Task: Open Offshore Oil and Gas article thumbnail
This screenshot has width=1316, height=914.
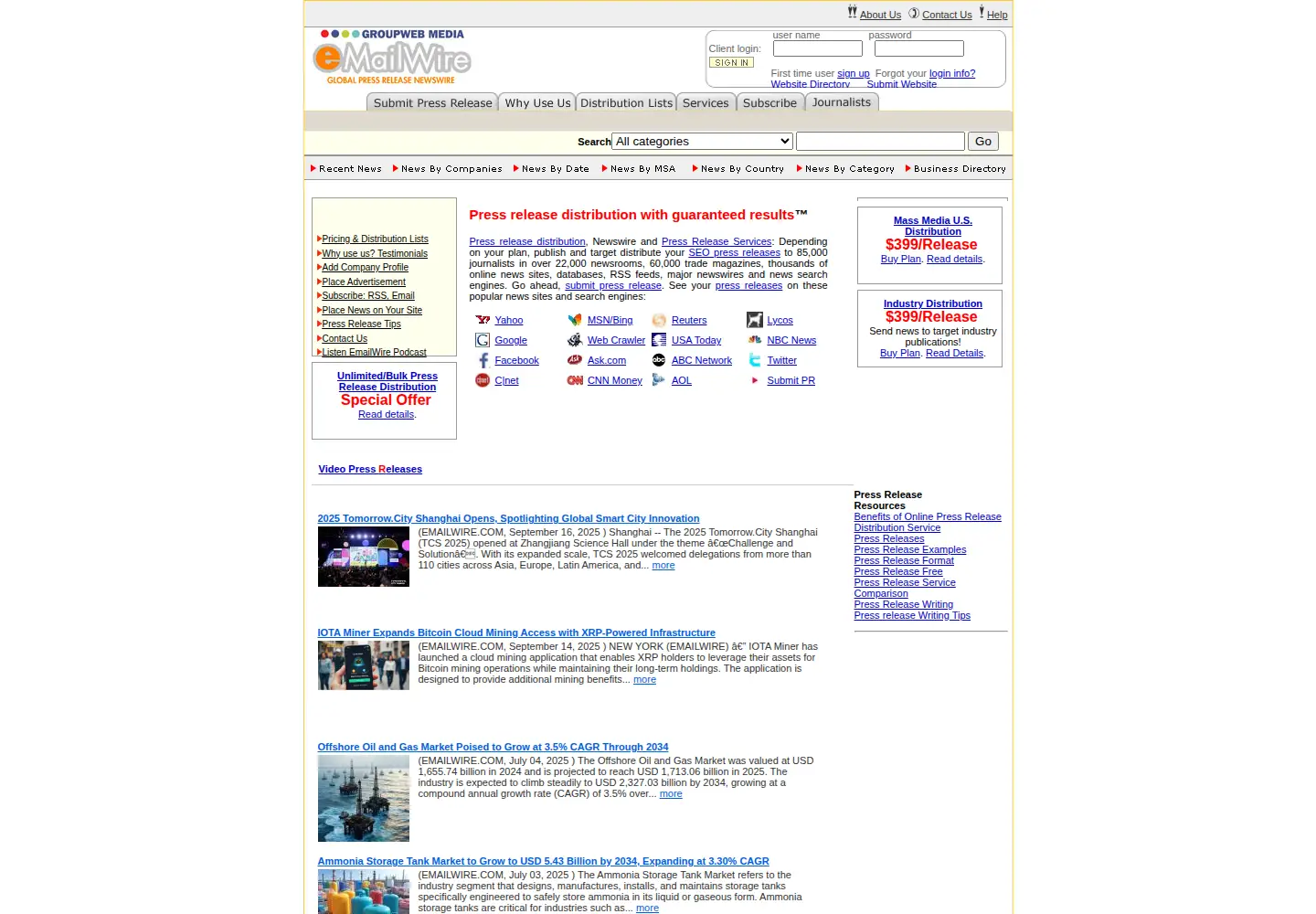Action: (364, 799)
